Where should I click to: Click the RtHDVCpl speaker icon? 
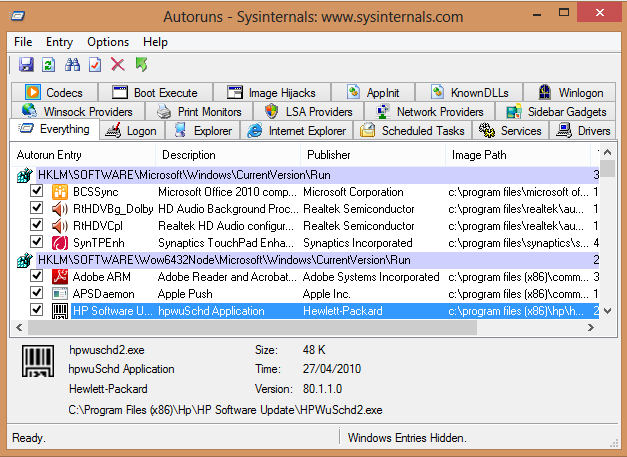click(x=60, y=226)
